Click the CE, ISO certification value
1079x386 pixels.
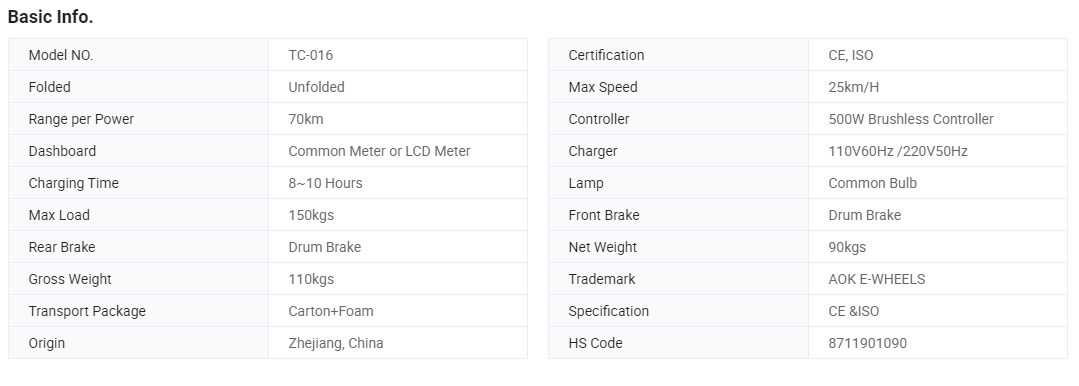point(851,55)
